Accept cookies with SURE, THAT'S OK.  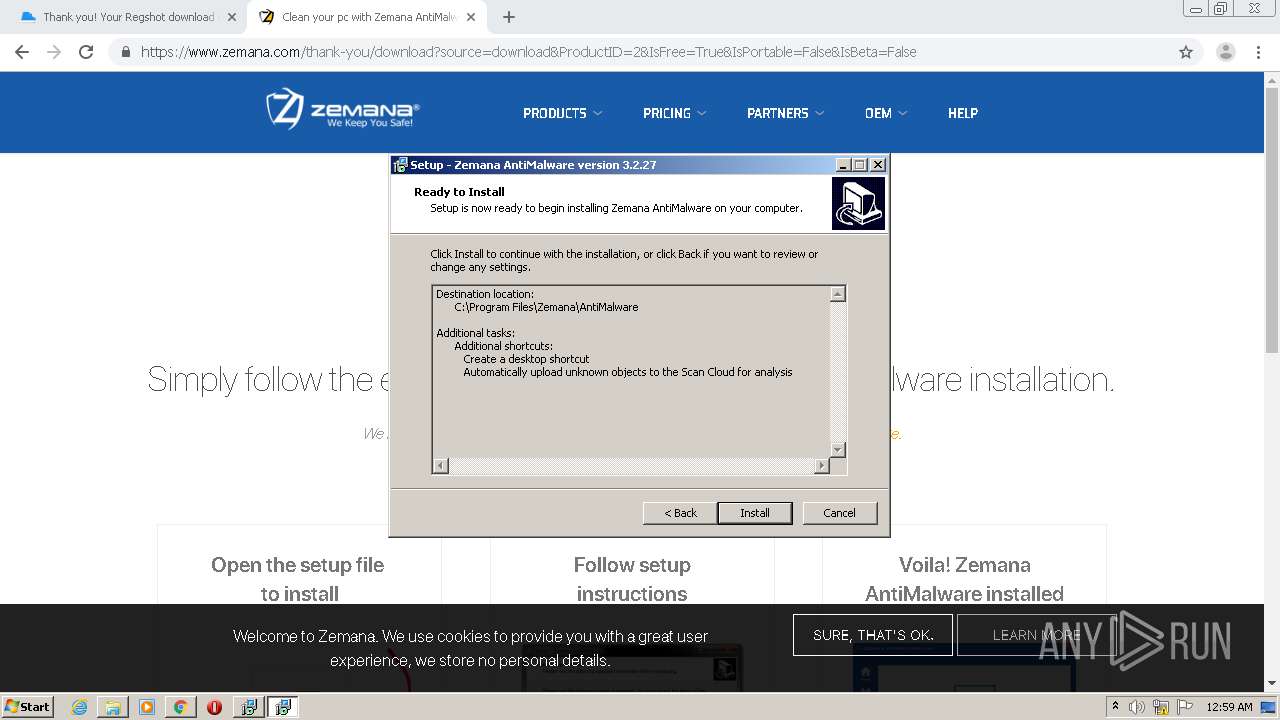[x=873, y=635]
